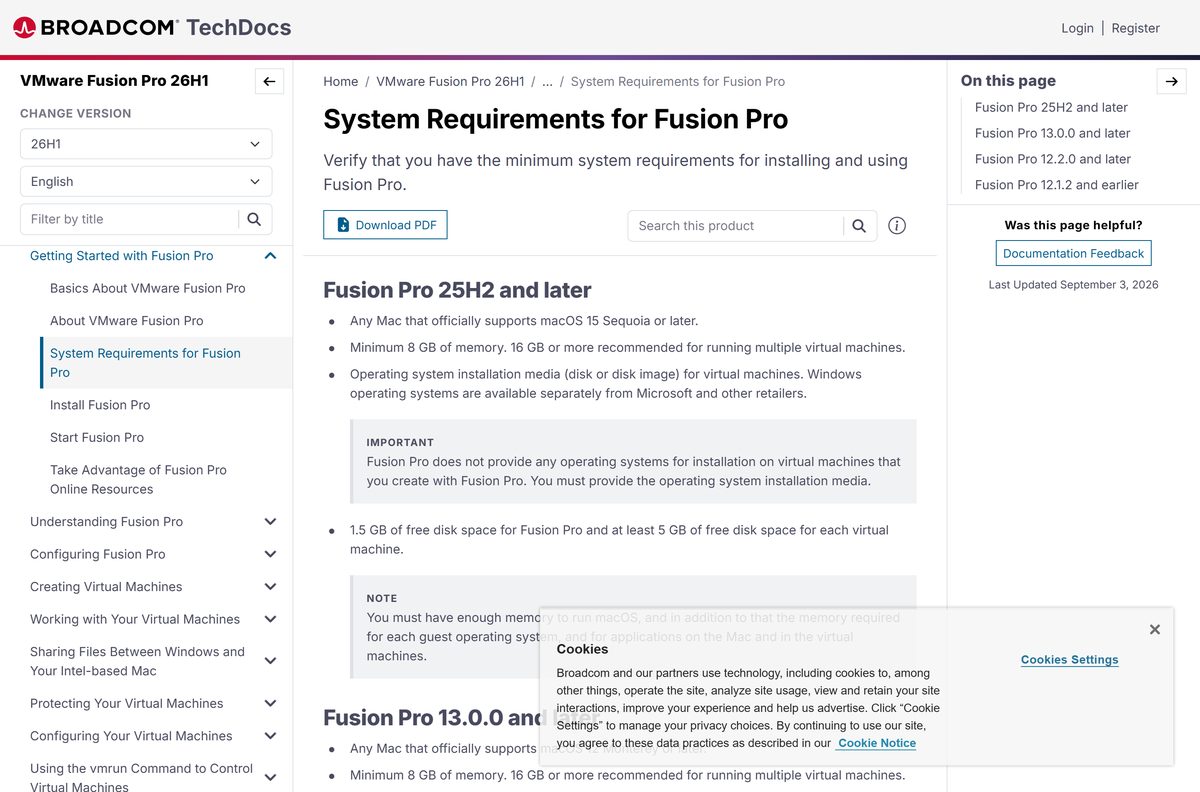The width and height of the screenshot is (1200, 792).
Task: Click the filter by title search icon
Action: pyautogui.click(x=254, y=219)
